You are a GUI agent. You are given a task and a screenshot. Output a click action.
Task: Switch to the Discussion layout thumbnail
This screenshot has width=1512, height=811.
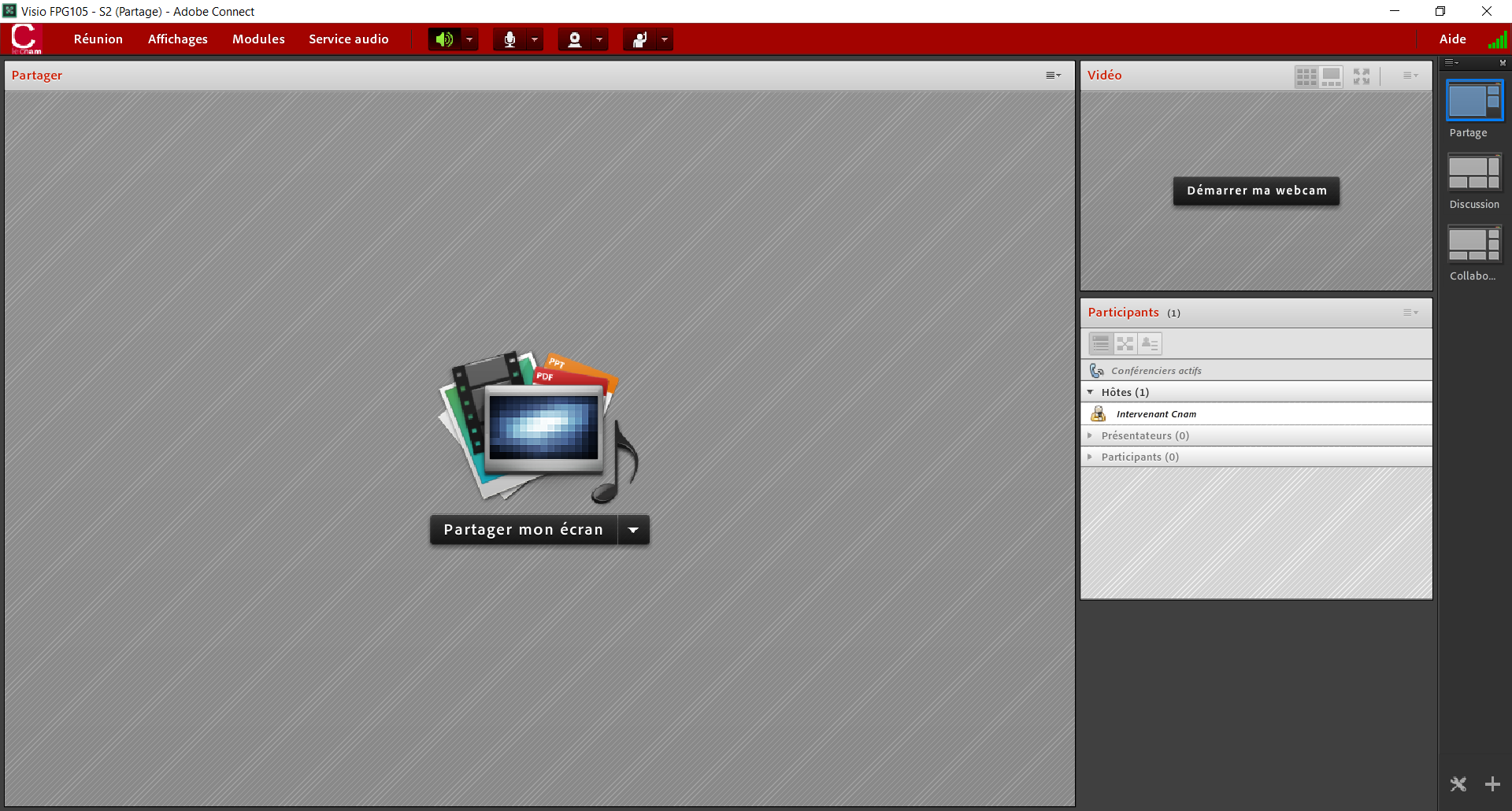point(1475,172)
